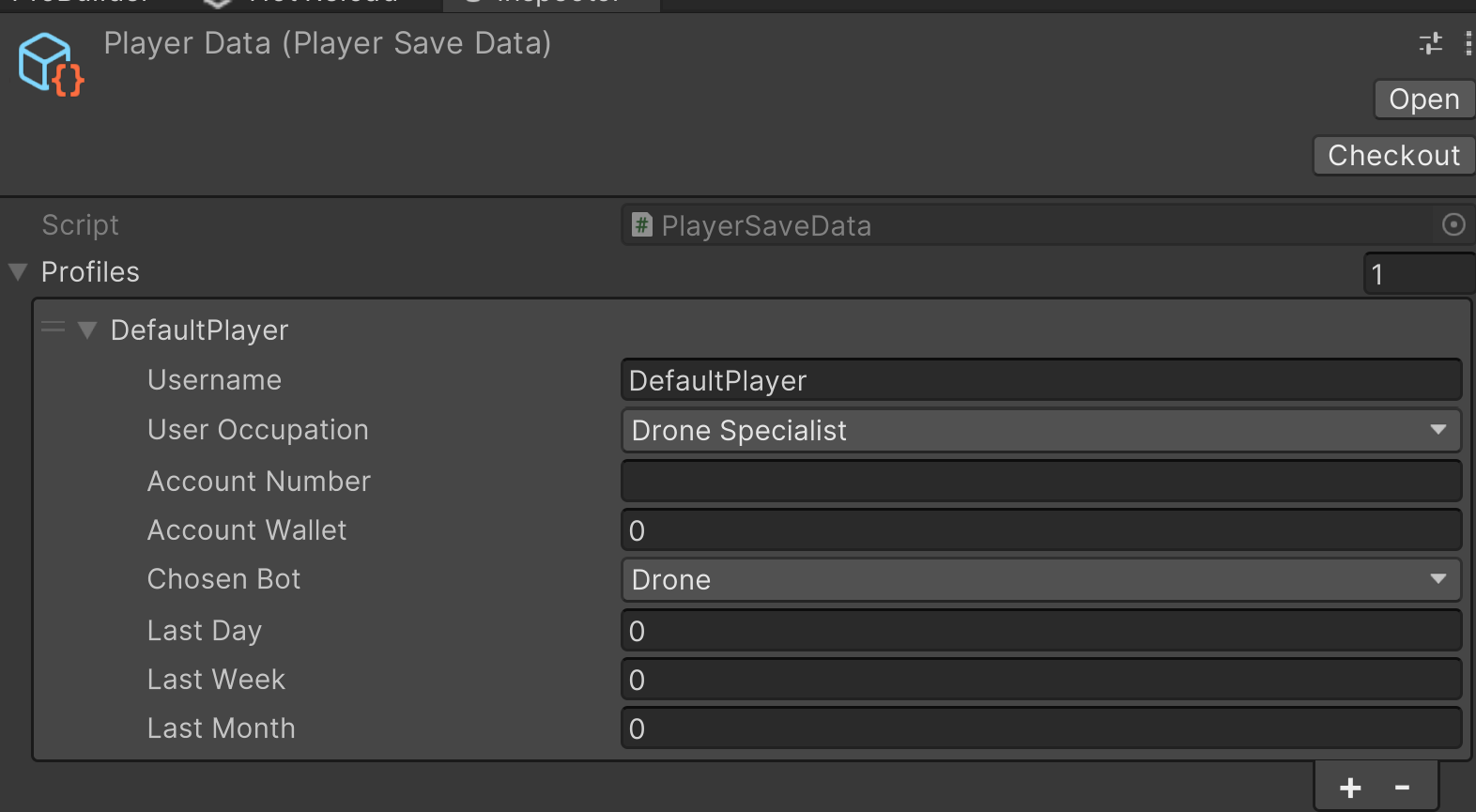The width and height of the screenshot is (1476, 812).
Task: Click the Player Data (Player Save Data) title
Action: point(328,43)
